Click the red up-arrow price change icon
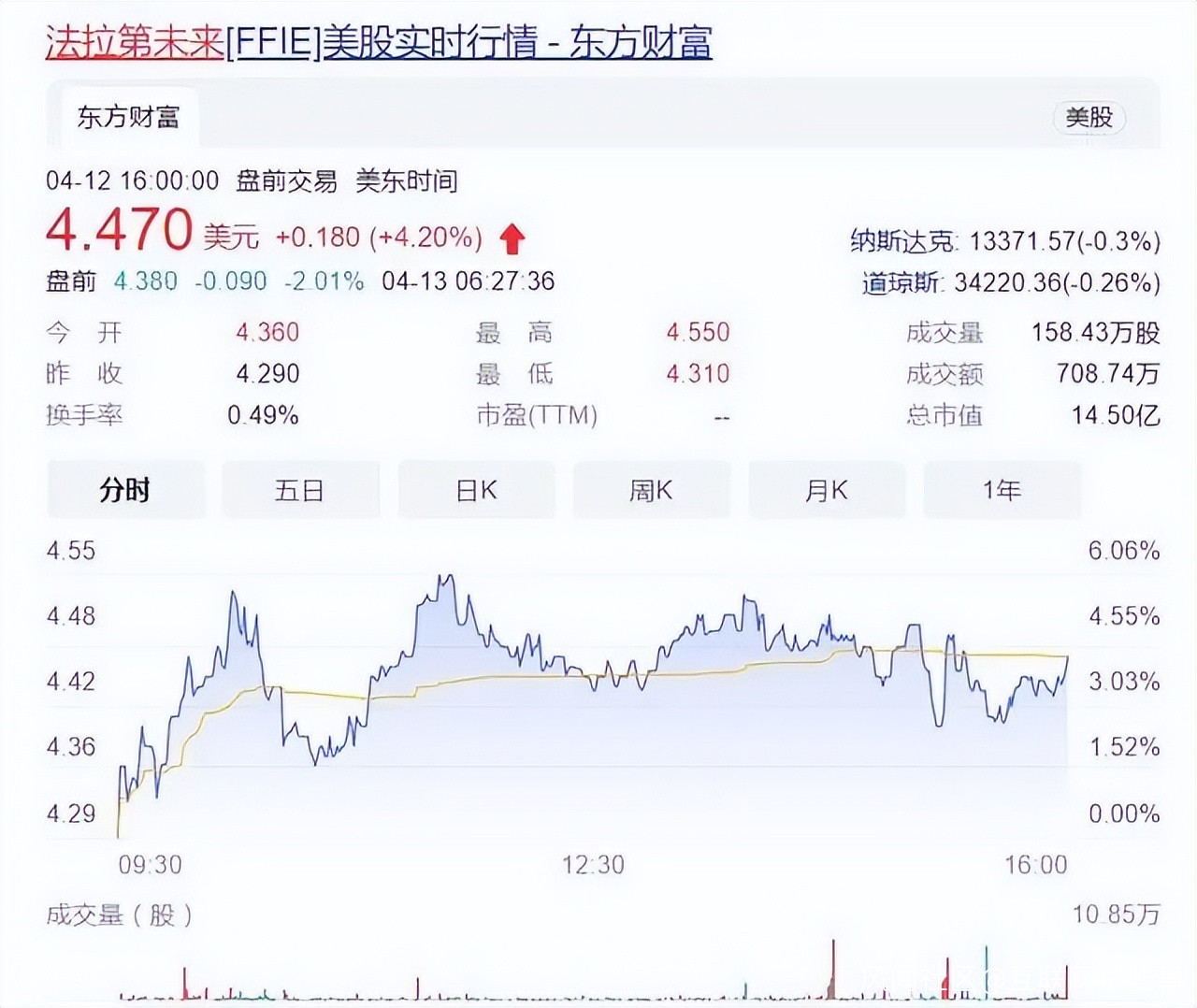 click(512, 238)
